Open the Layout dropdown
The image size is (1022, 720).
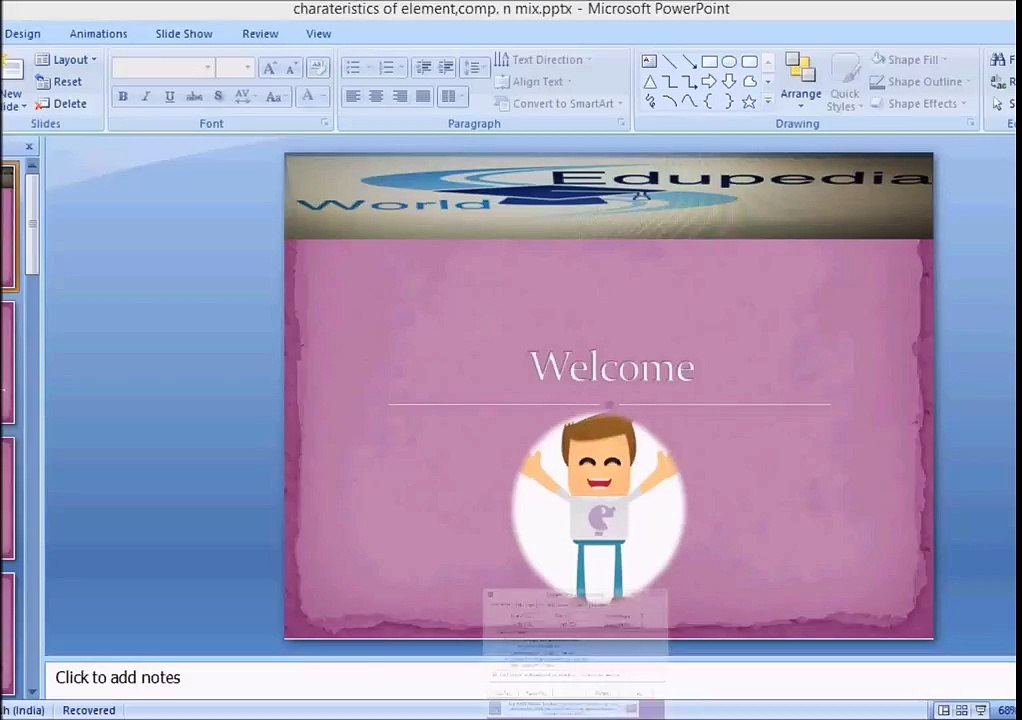(x=66, y=60)
